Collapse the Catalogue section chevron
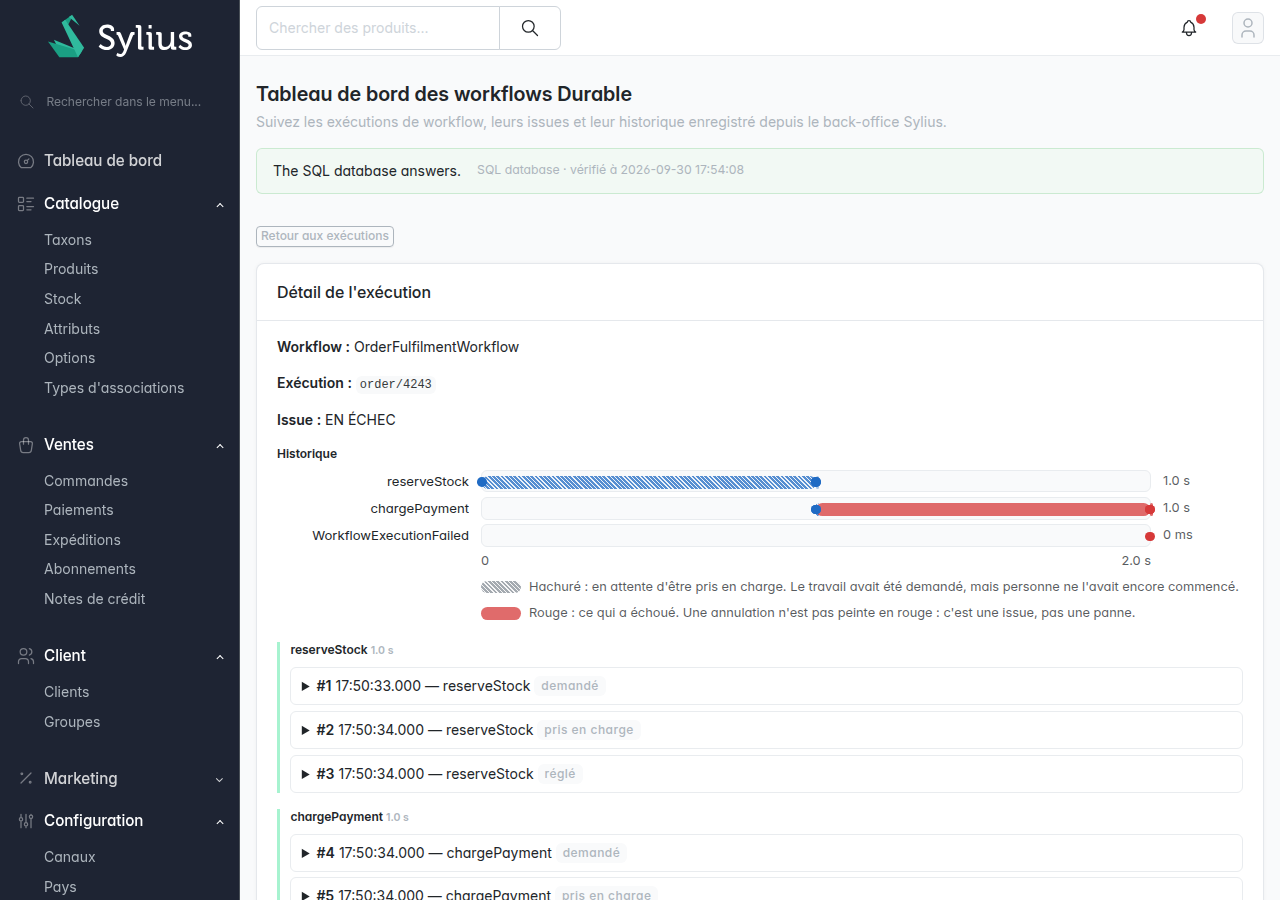 click(220, 205)
